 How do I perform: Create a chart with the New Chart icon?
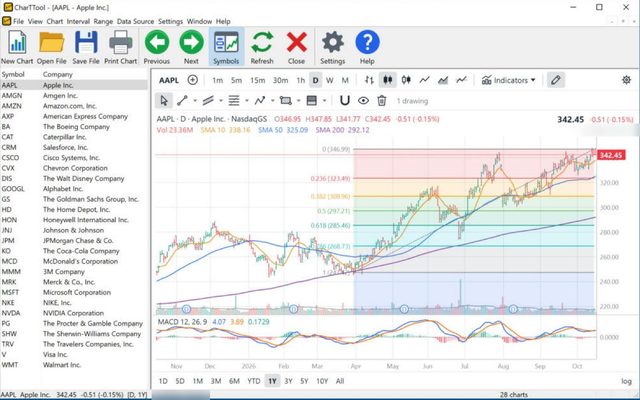(17, 42)
